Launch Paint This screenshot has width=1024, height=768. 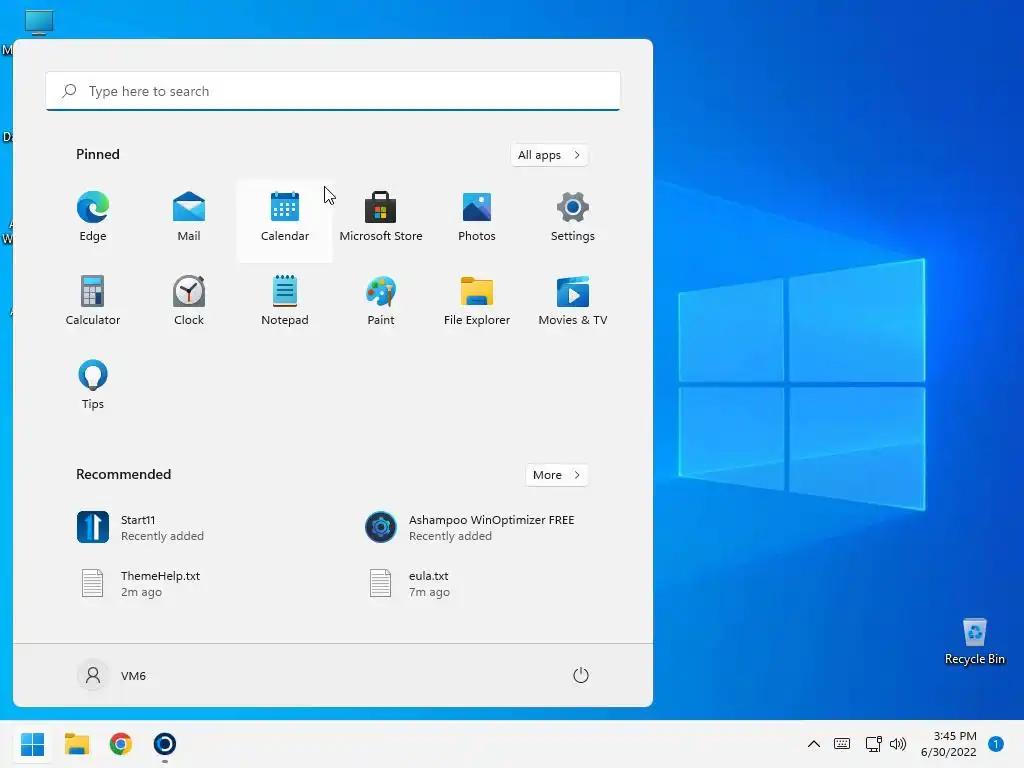click(x=381, y=301)
